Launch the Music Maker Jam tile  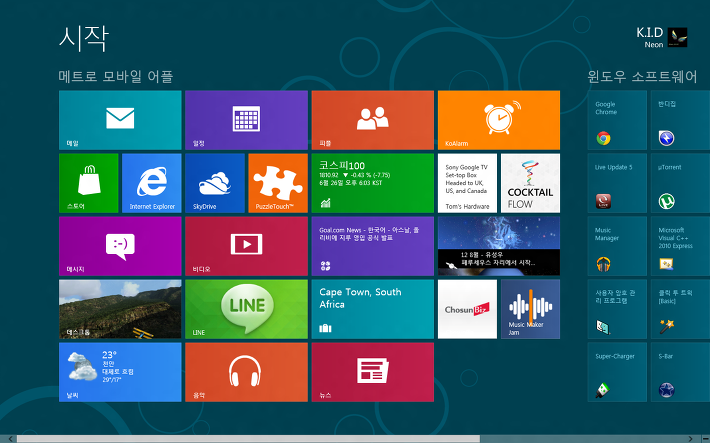[530, 309]
